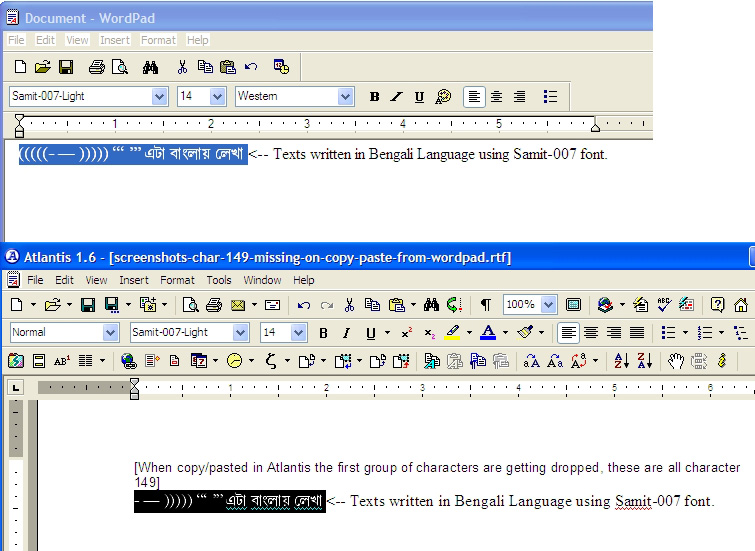The height and width of the screenshot is (551, 755).
Task: Apply blue font color in Atlantis
Action: 488,332
